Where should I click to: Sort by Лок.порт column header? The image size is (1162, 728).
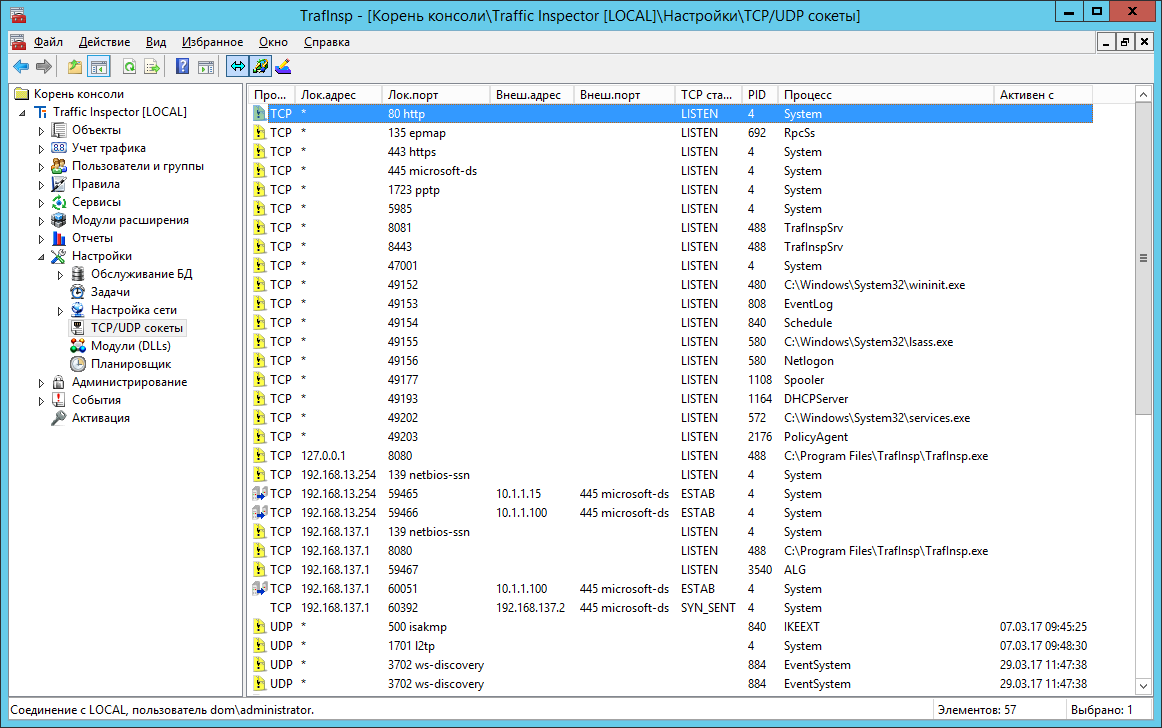click(x=436, y=95)
